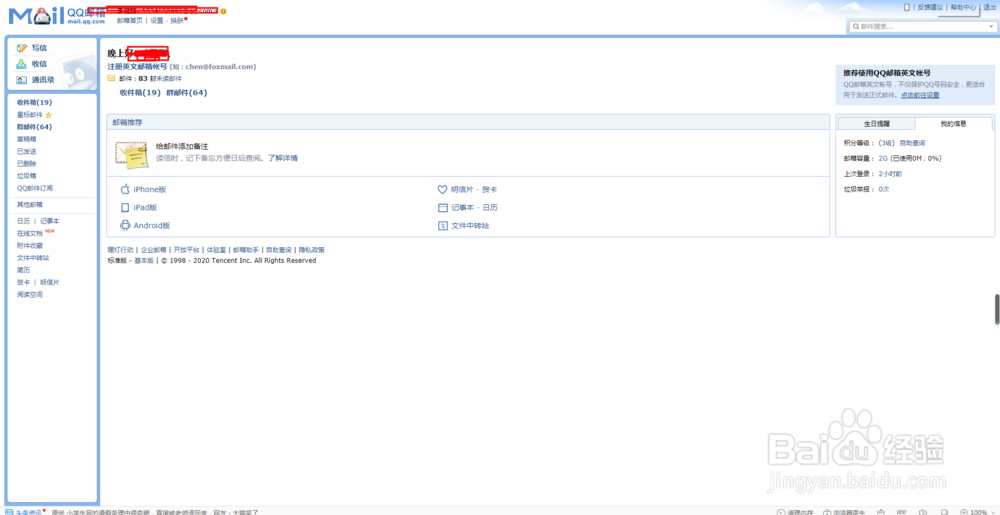
Task: Open 群邮件(64) folder in the sidebar
Action: (x=34, y=127)
